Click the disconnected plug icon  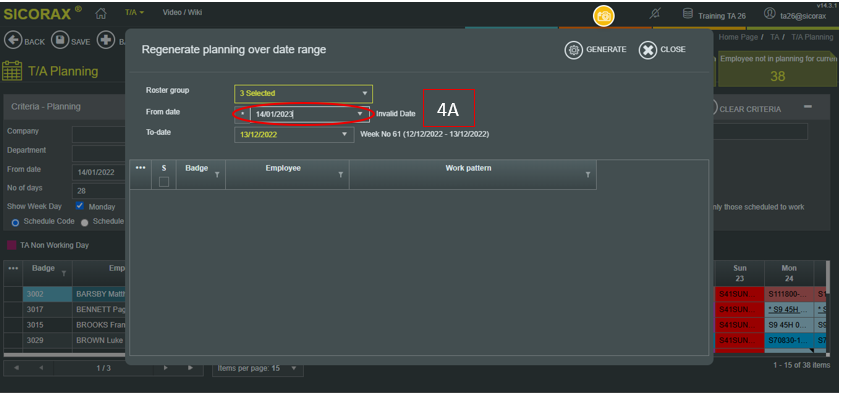(655, 13)
